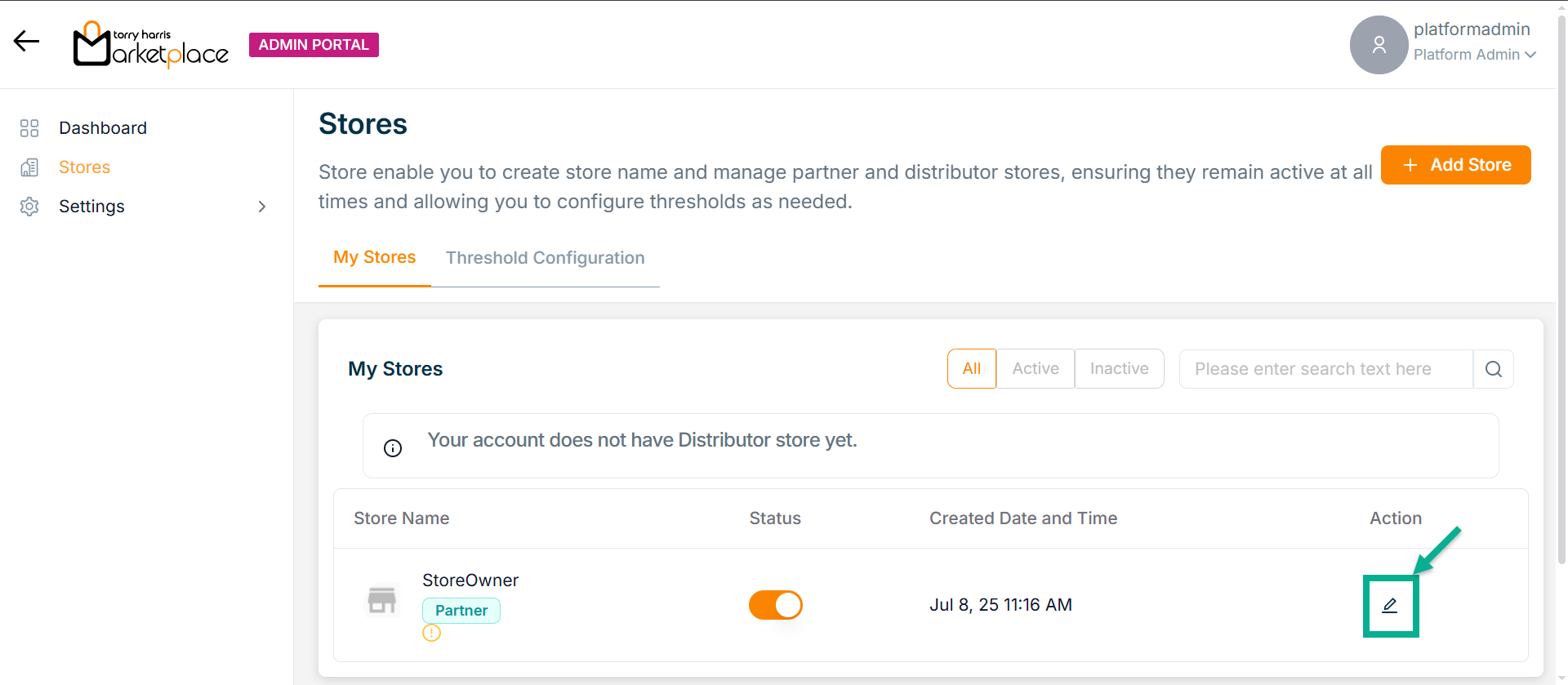Screen dimensions: 1568x685
Task: Select the My Stores tab
Action: point(374,257)
